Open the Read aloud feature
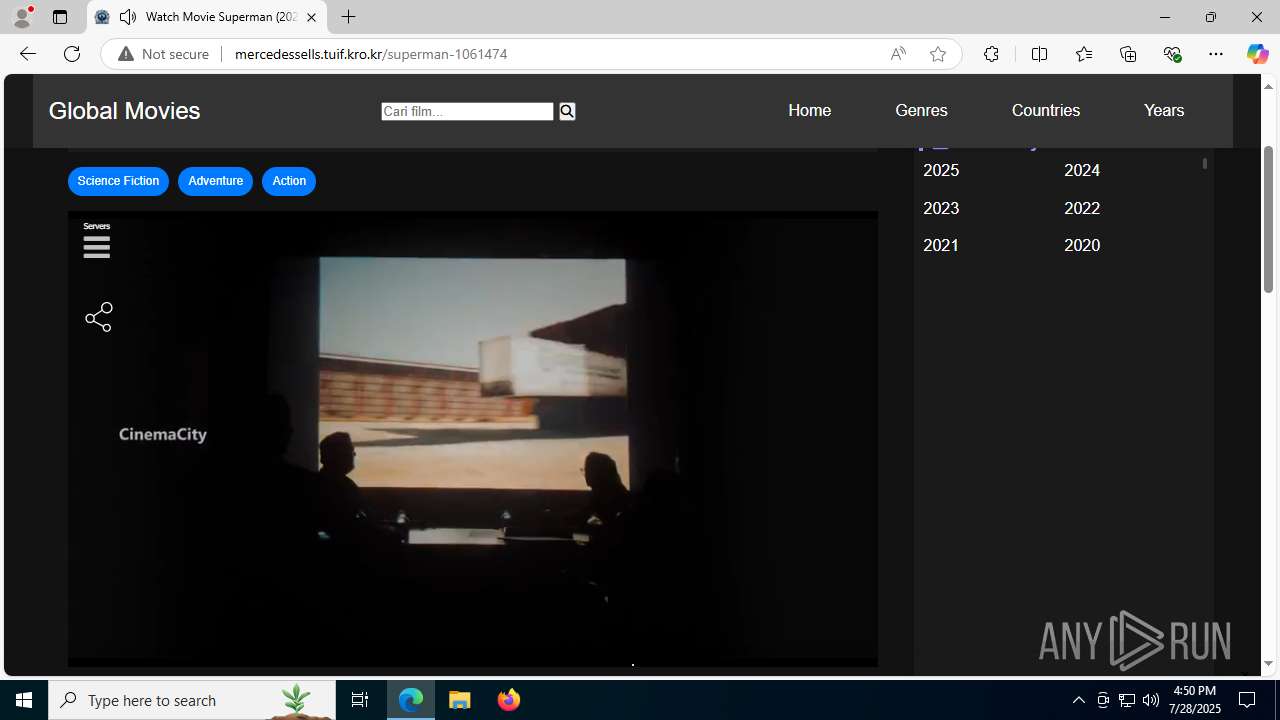Screen dimensions: 1280x720 pos(898,54)
